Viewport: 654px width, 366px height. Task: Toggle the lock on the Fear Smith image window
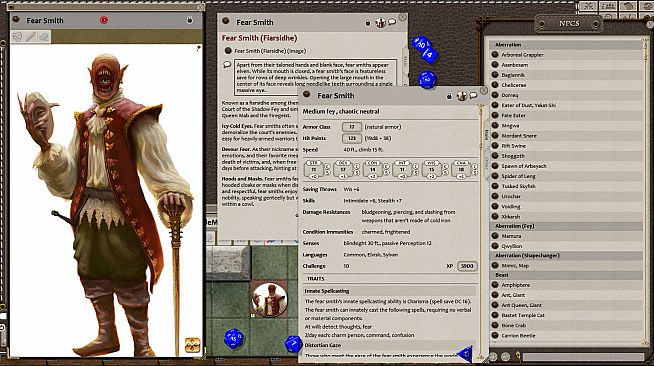pyautogui.click(x=190, y=20)
